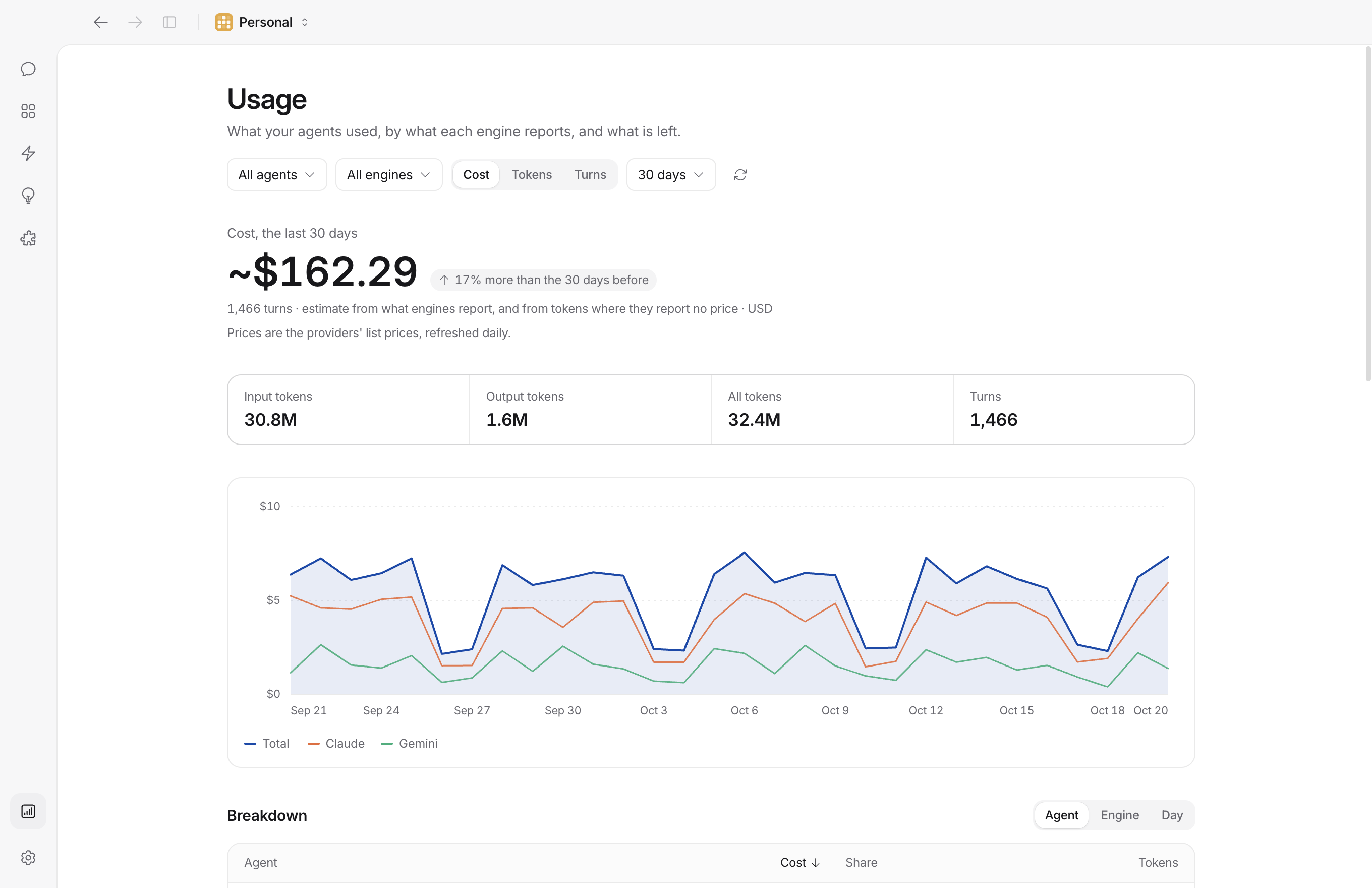Click the '17% more than the 30 days before' badge
The image size is (1372, 888).
pos(543,280)
